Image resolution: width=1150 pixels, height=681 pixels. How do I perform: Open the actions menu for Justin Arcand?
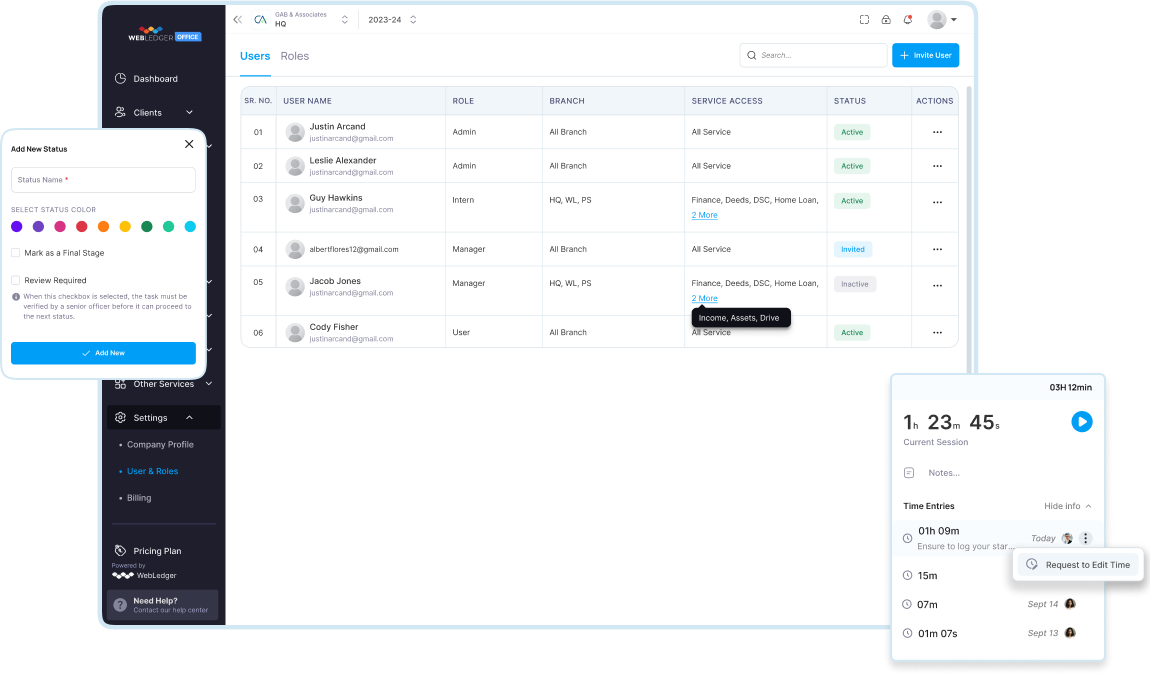(936, 131)
